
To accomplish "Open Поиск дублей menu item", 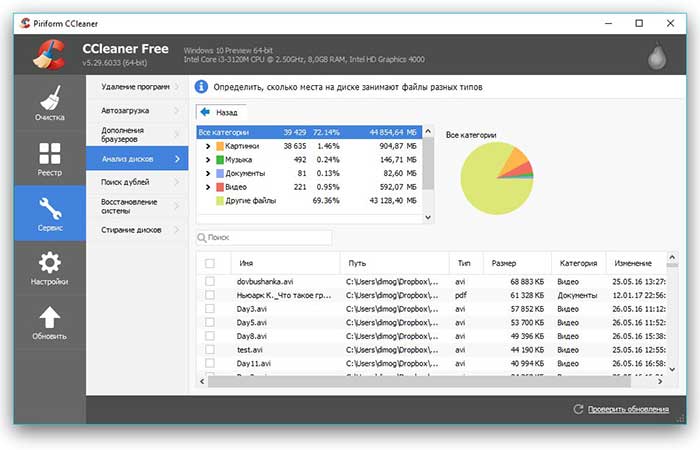I will tap(138, 182).
